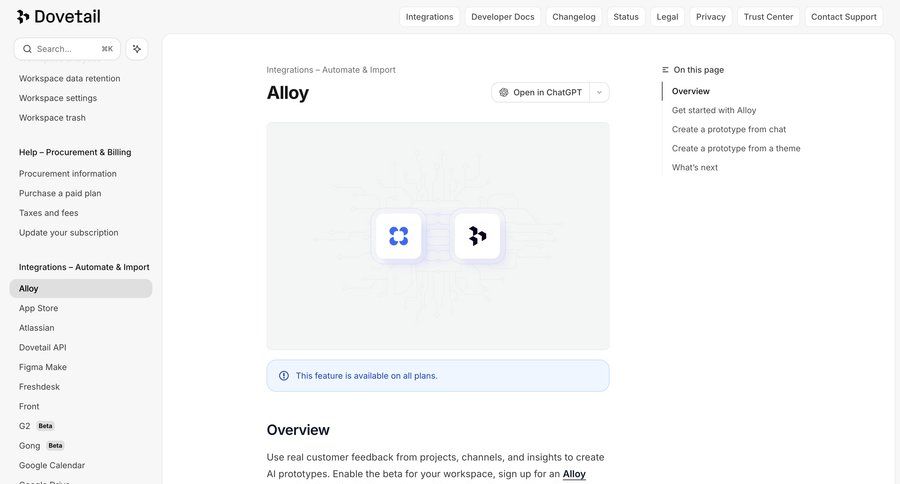The image size is (900, 484).
Task: Click the This feature is available notice
Action: coord(438,375)
